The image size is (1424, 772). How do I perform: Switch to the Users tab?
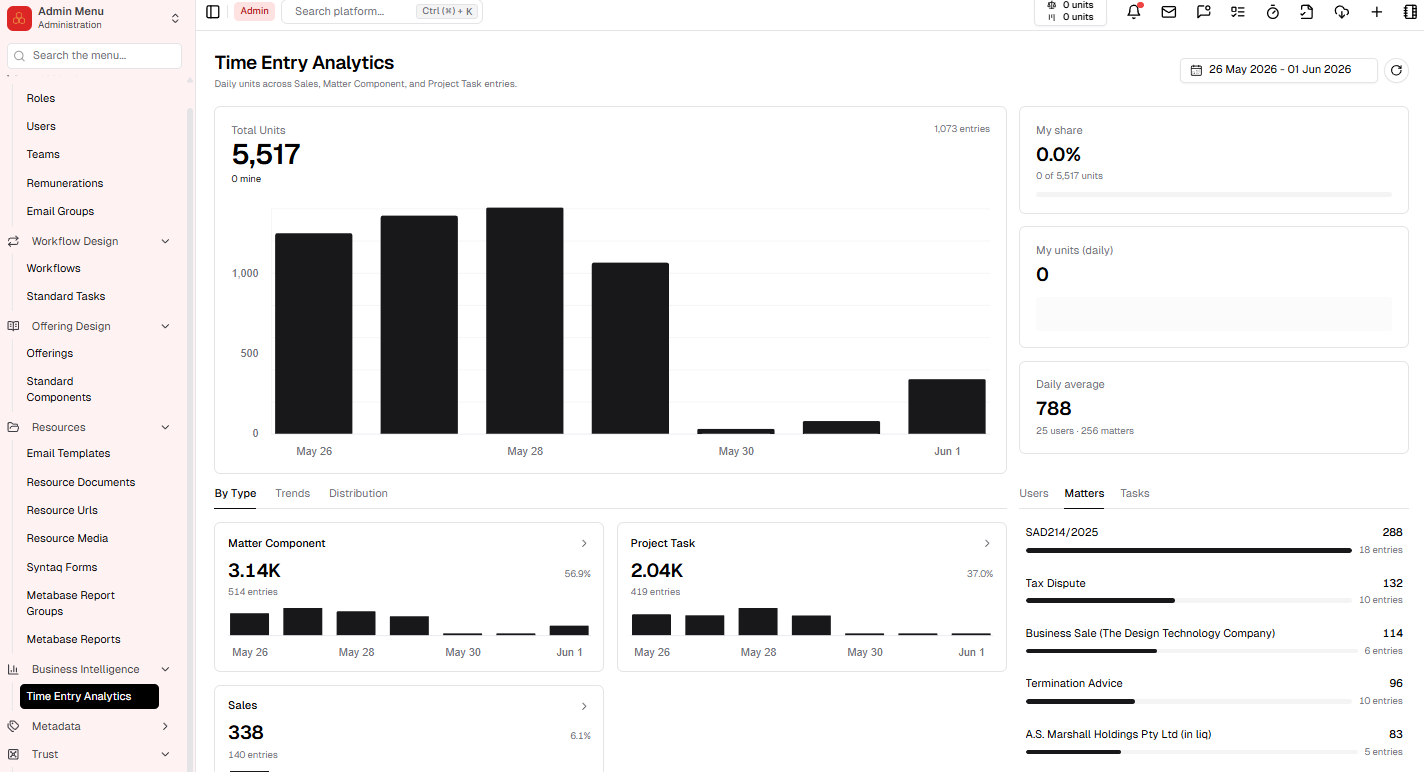coord(1033,493)
